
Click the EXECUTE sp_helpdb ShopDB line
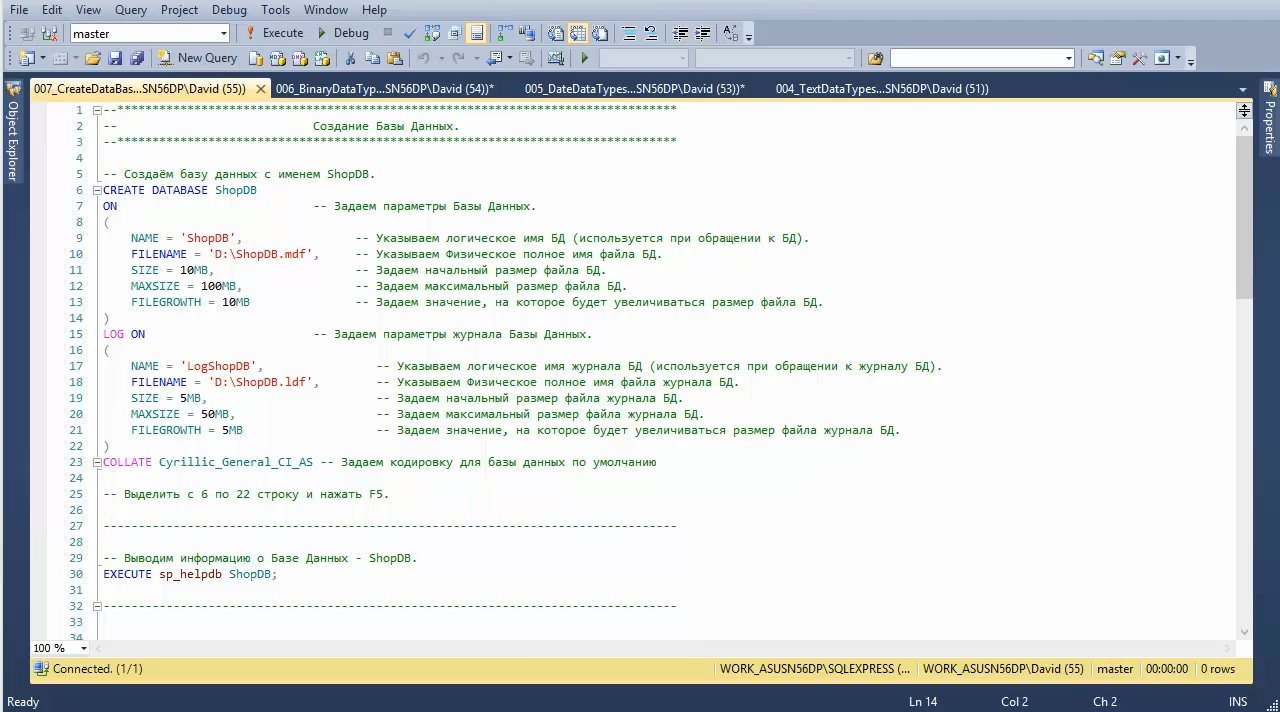[x=190, y=574]
